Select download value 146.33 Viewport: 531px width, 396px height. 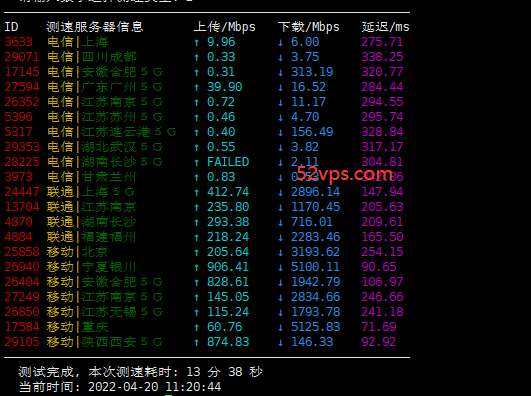pos(312,342)
